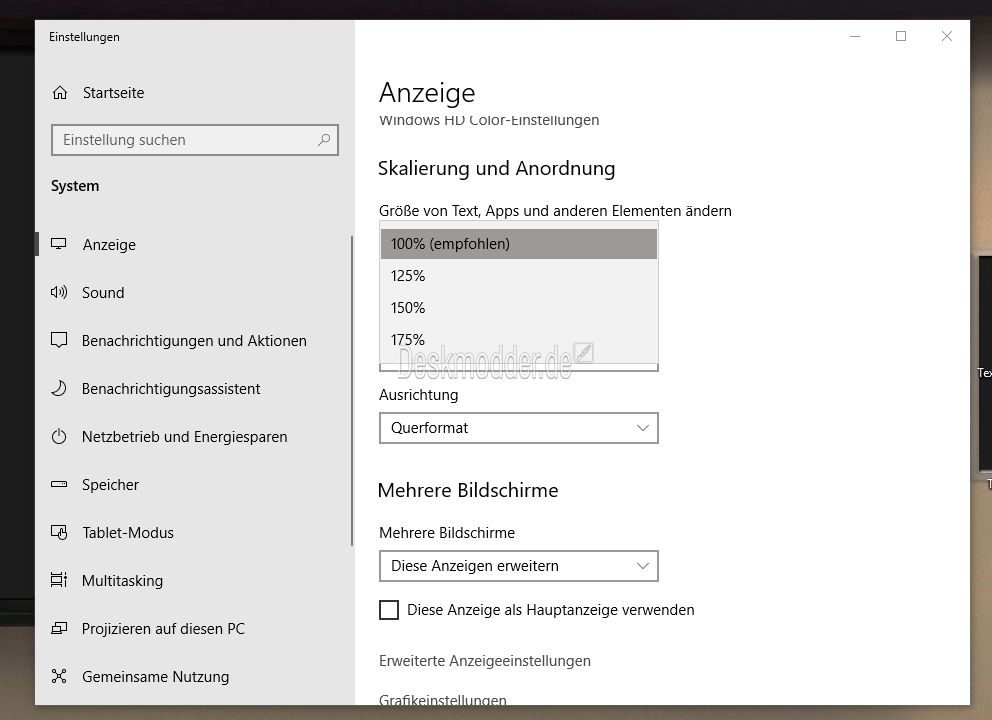This screenshot has height=720, width=992.
Task: Click the Speicher drive icon
Action: [59, 485]
